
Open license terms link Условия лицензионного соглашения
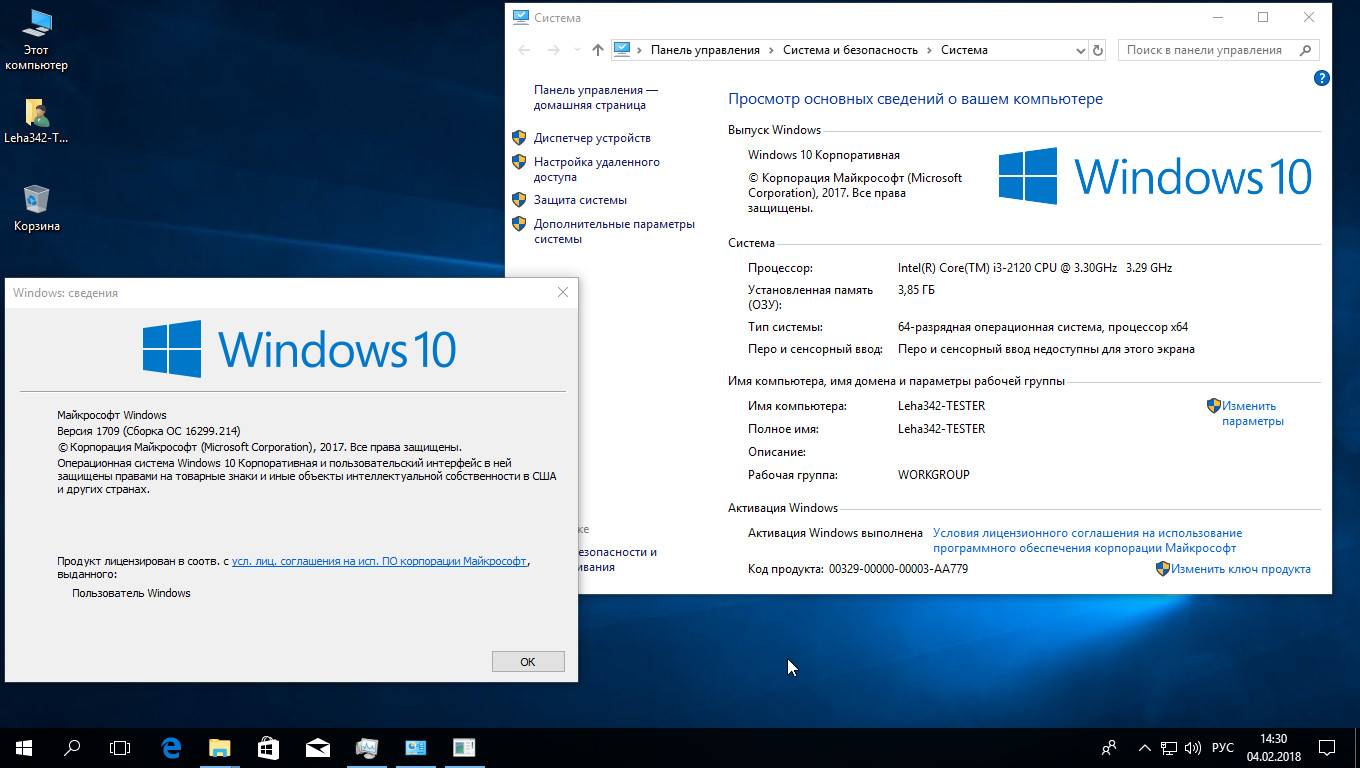point(1087,540)
